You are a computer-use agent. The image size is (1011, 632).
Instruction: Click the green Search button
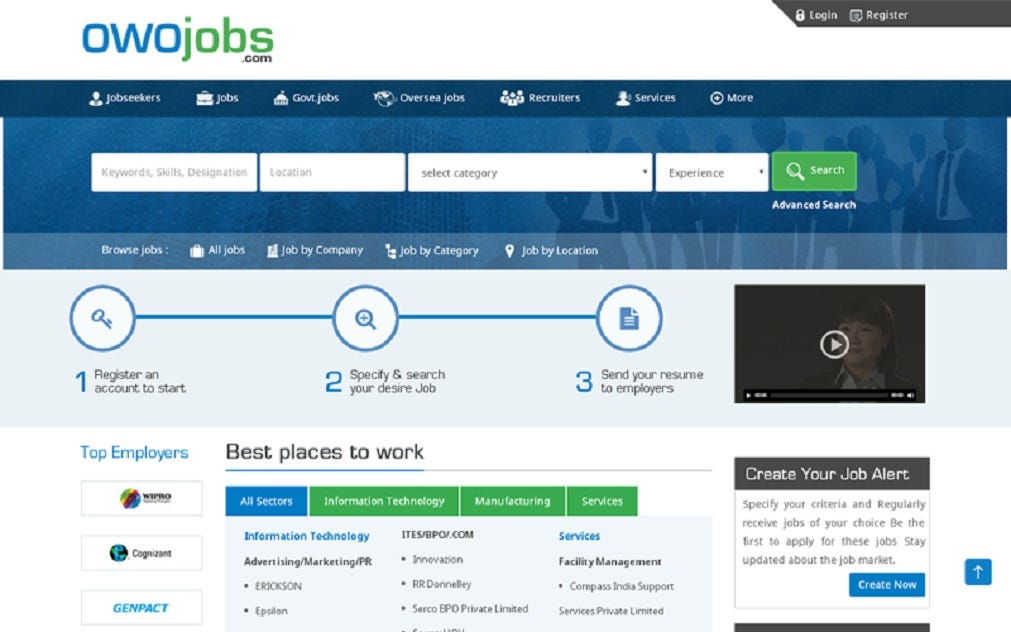[x=813, y=171]
